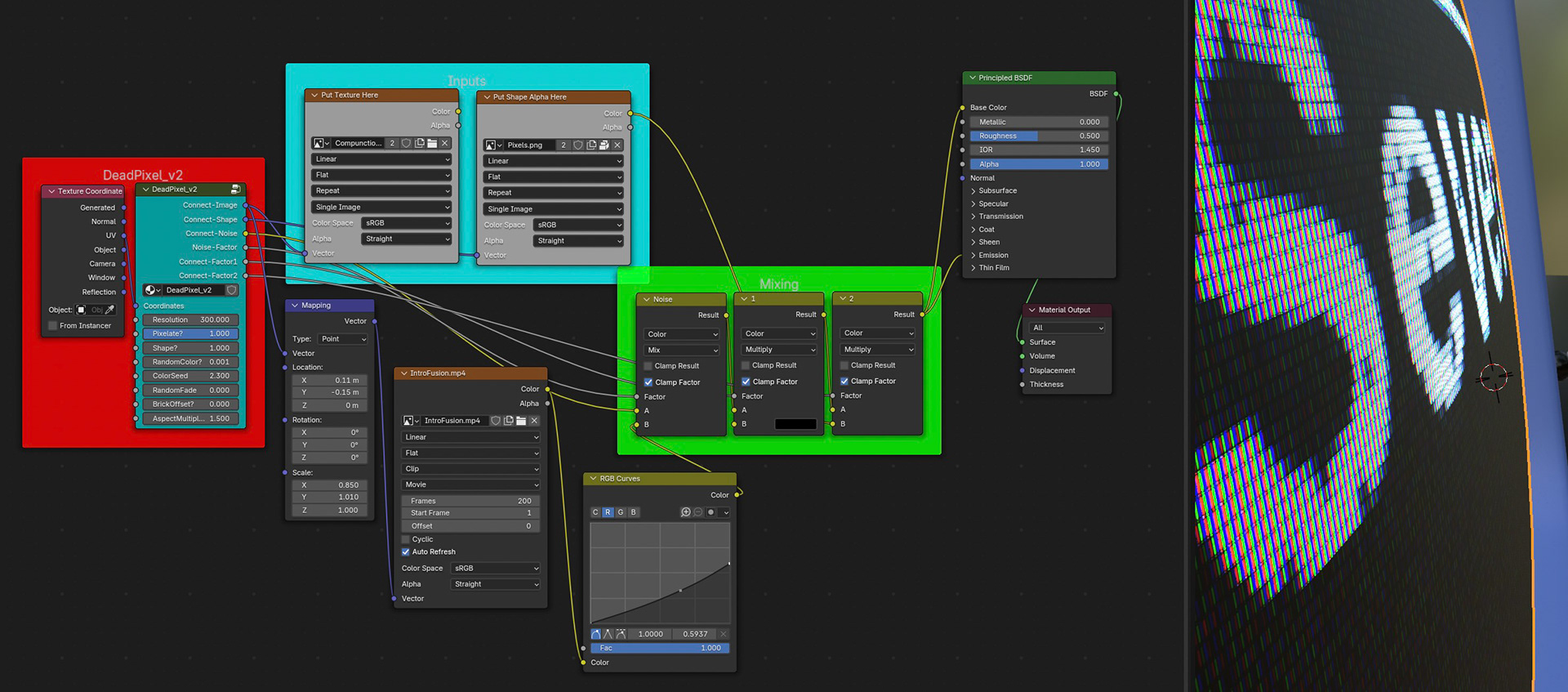Collapse the Principled BSDF node
Image resolution: width=1568 pixels, height=692 pixels.
coord(973,78)
